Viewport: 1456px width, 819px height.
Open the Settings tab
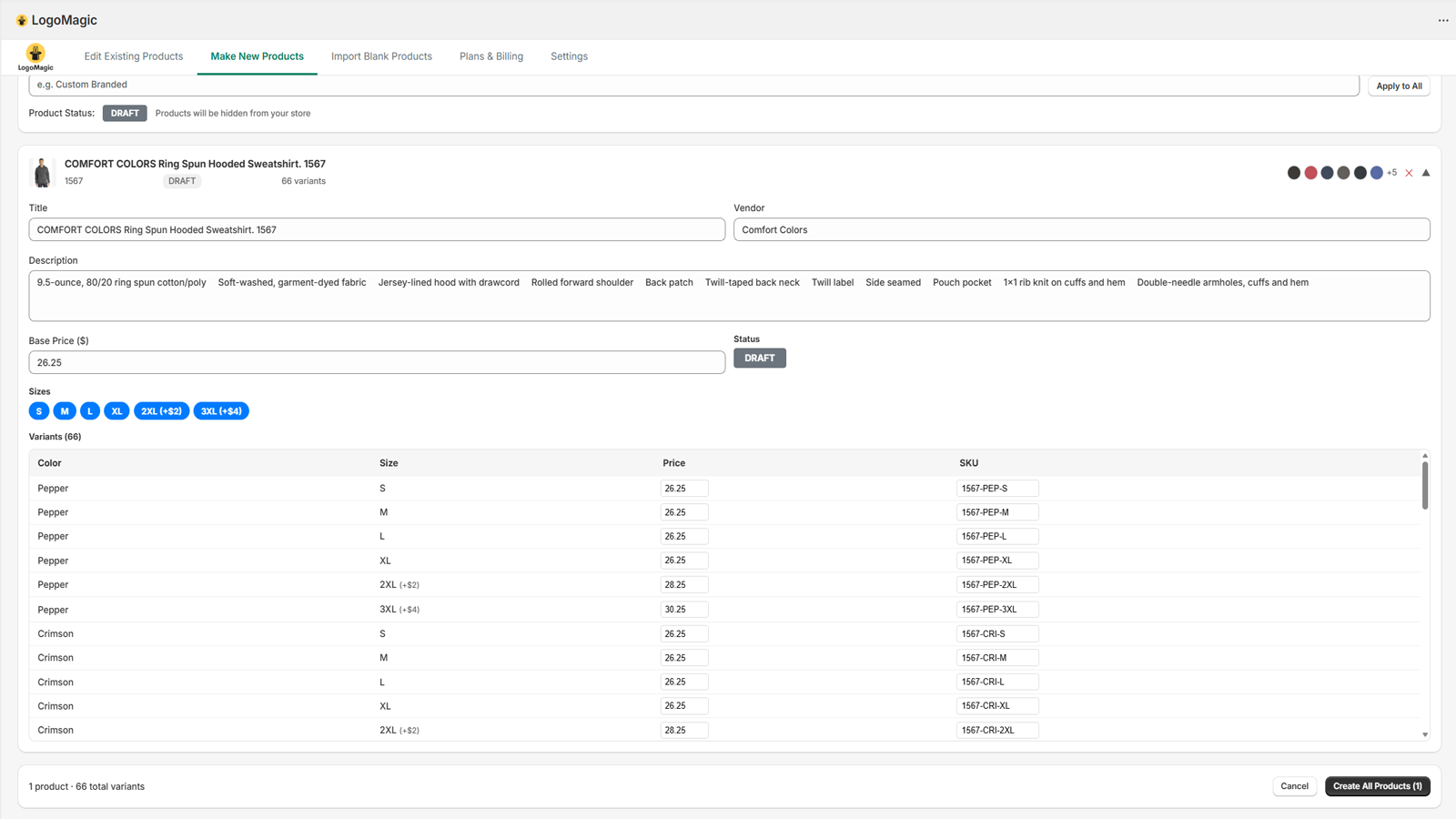point(569,56)
